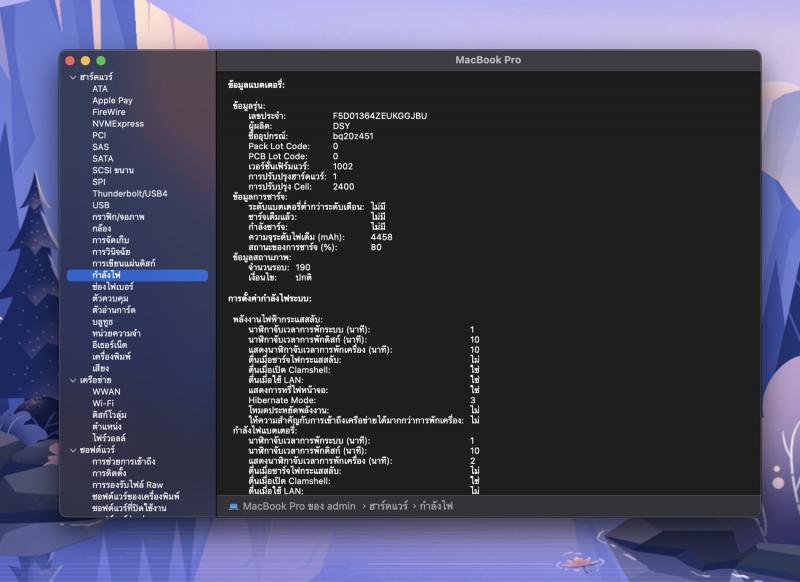Open the การวินิจฉัย entry
Viewport: 800px width, 582px height.
point(111,252)
